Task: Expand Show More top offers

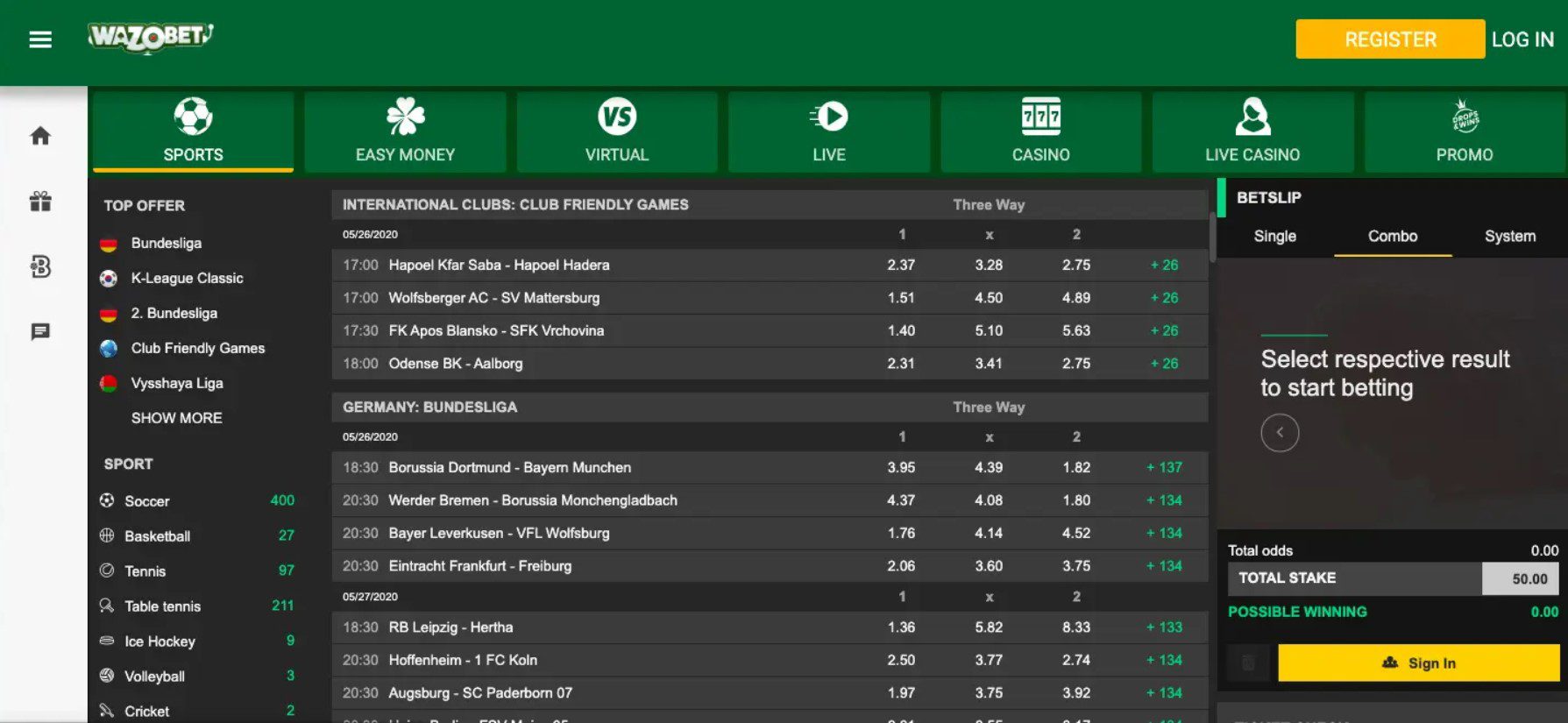Action: 176,419
